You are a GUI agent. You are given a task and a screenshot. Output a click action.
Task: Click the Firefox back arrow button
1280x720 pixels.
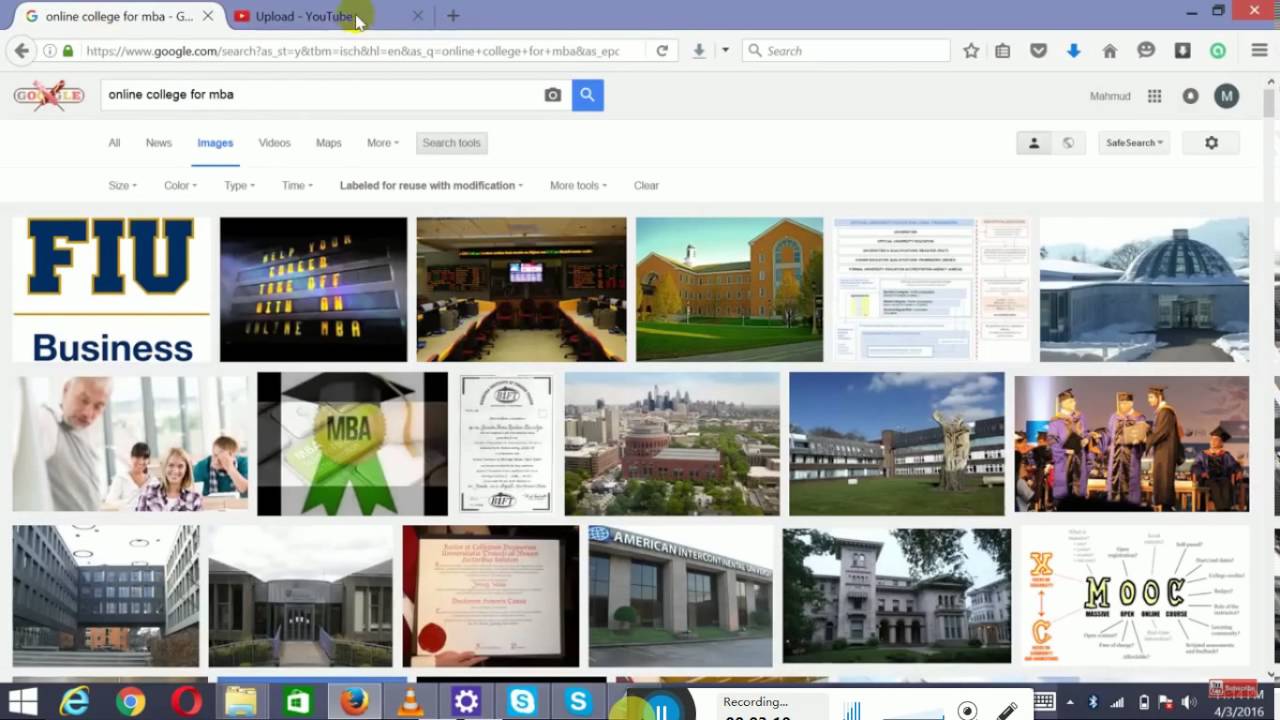coord(22,51)
